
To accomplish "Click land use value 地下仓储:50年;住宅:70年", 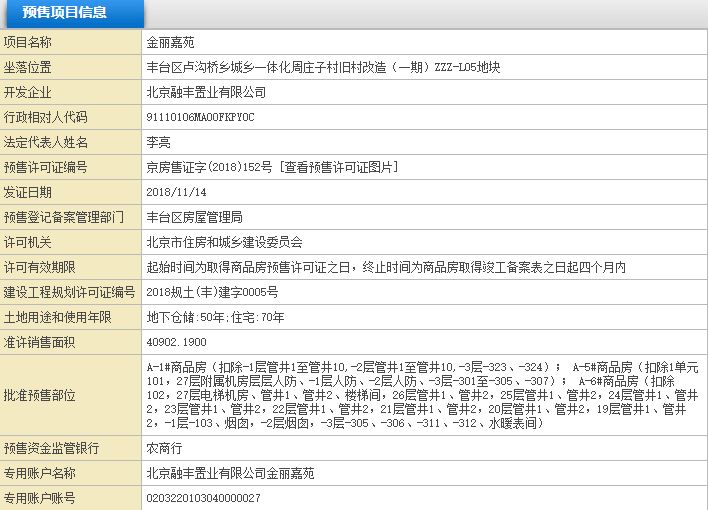I will pyautogui.click(x=215, y=317).
